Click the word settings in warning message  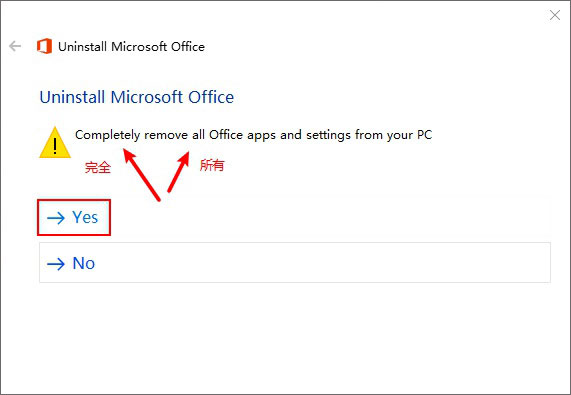click(328, 135)
